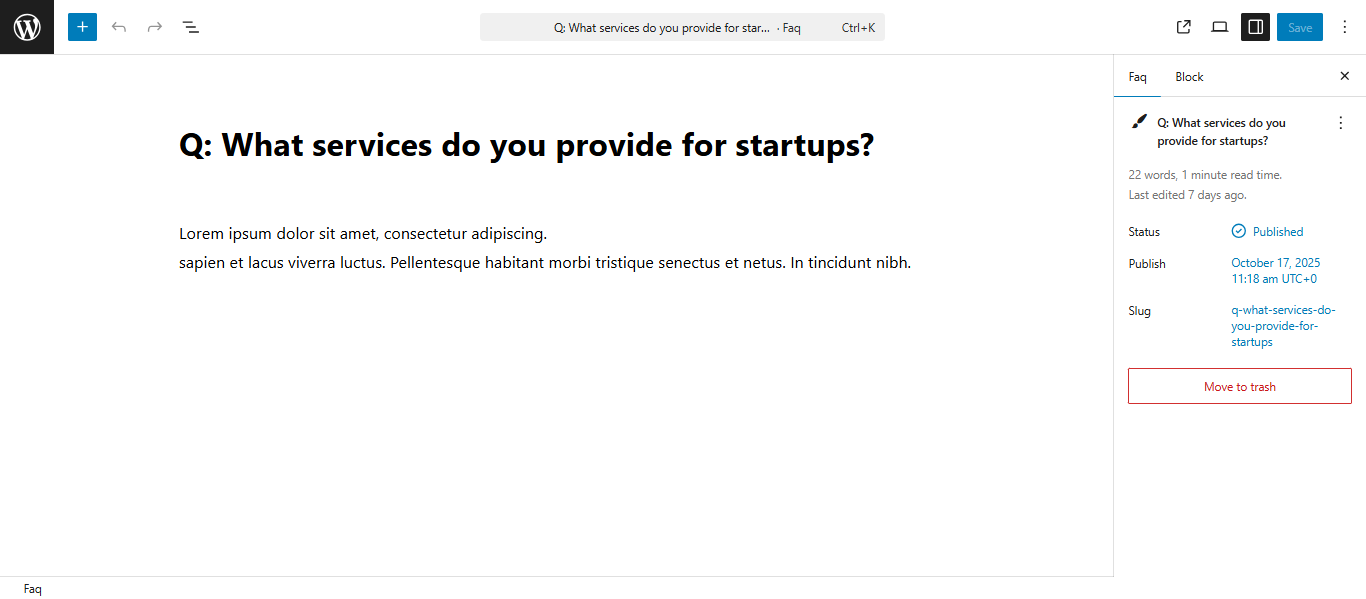This screenshot has height=599, width=1366.
Task: View the Faq in new tab icon
Action: click(x=1184, y=27)
